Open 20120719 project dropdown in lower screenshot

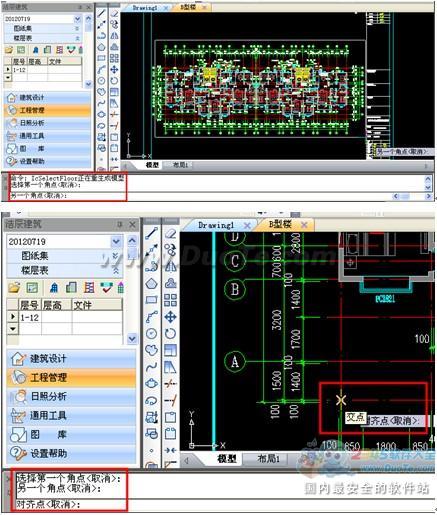click(x=116, y=241)
